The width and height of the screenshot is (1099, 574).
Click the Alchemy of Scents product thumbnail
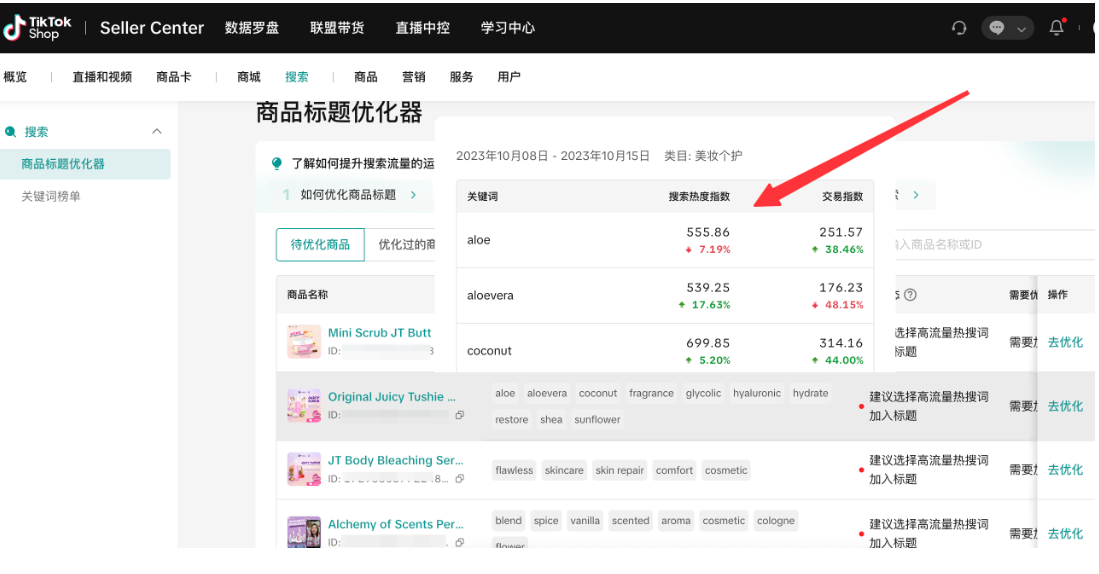tap(304, 533)
